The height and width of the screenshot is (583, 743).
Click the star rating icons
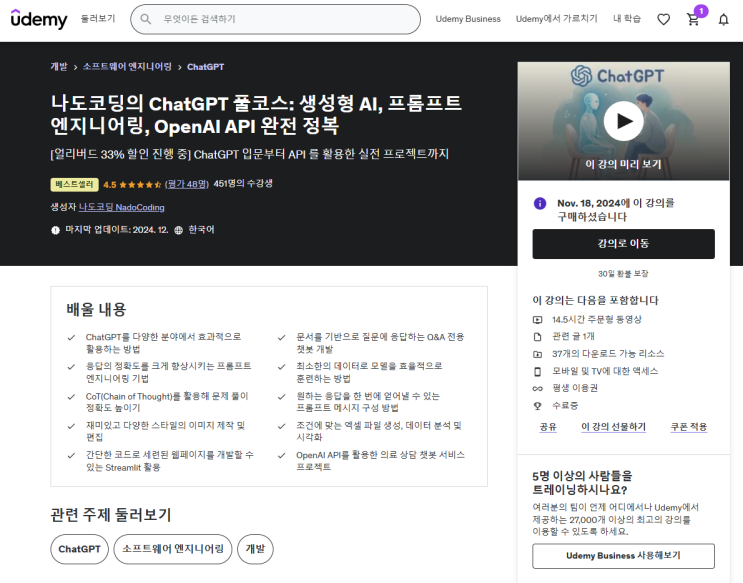tap(140, 185)
